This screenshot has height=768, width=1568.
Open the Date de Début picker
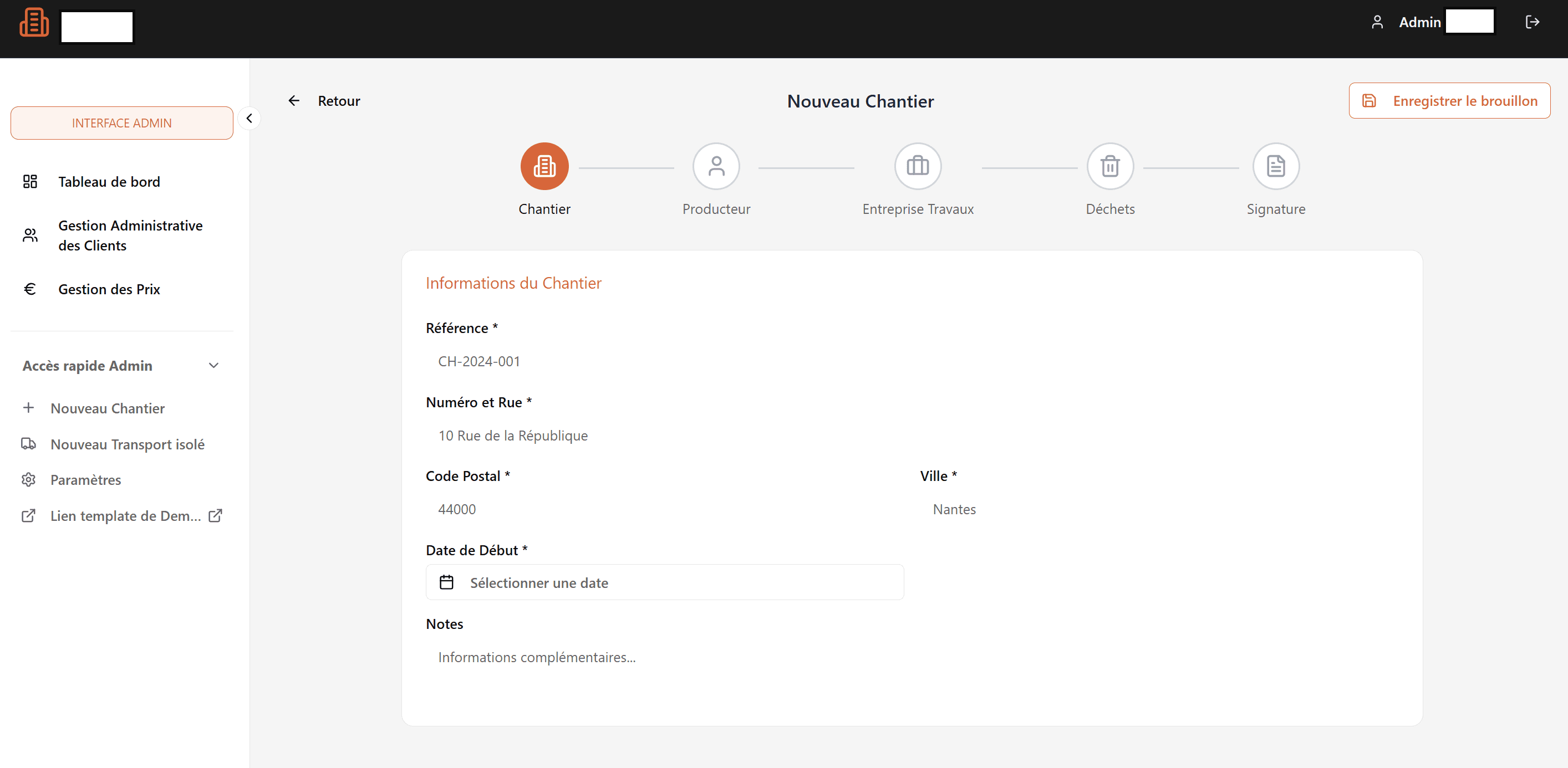point(664,582)
